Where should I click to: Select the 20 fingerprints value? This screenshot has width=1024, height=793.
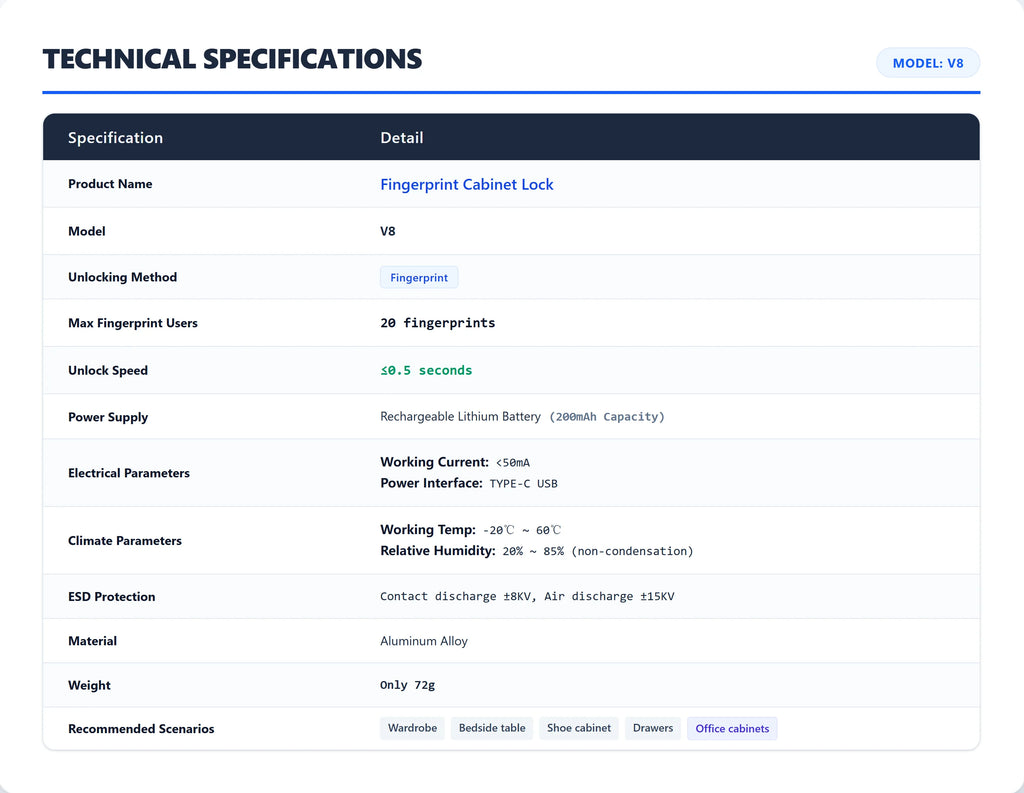438,323
